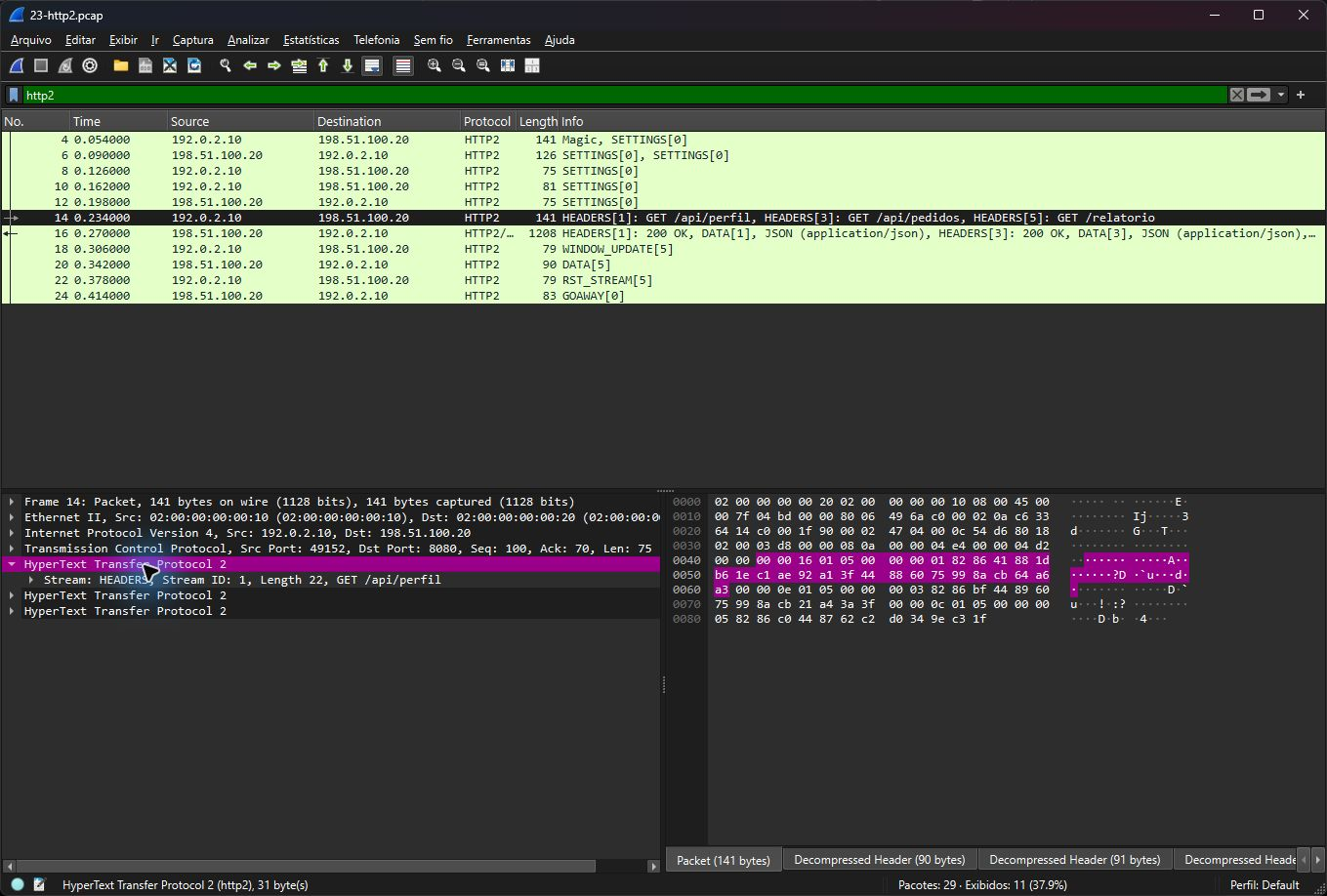
Task: Open capture options gear icon
Action: point(90,65)
